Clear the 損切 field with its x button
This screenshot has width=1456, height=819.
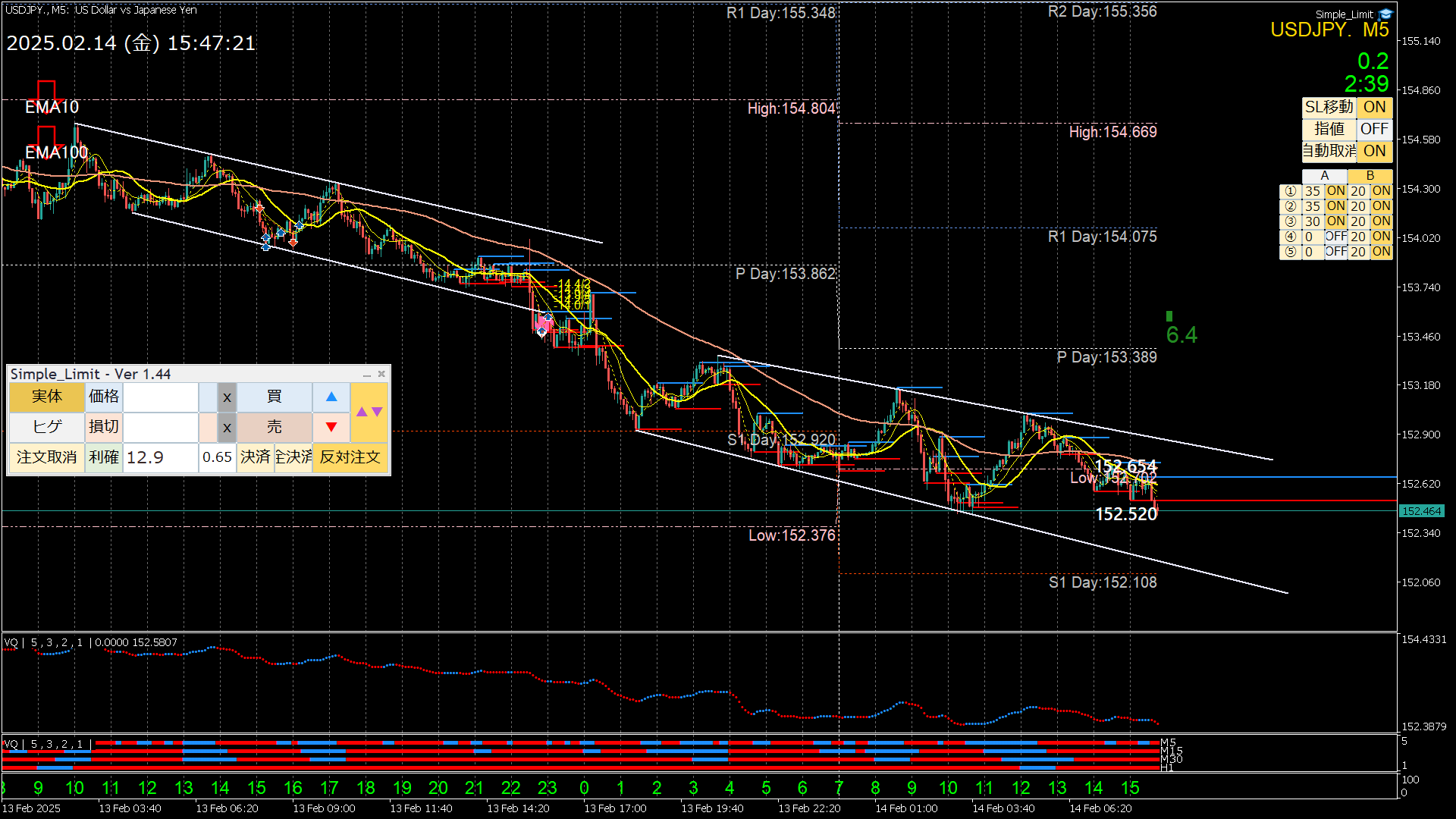pyautogui.click(x=227, y=427)
